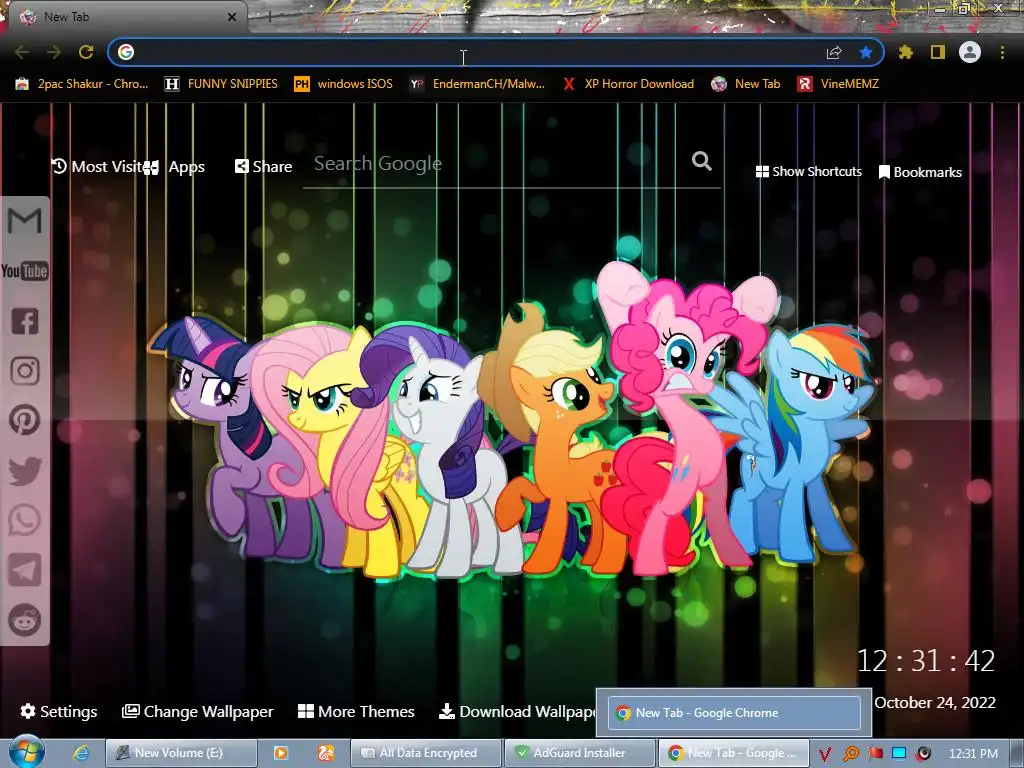Viewport: 1024px width, 768px height.
Task: Open VineMEMZ bookmark
Action: pos(839,84)
